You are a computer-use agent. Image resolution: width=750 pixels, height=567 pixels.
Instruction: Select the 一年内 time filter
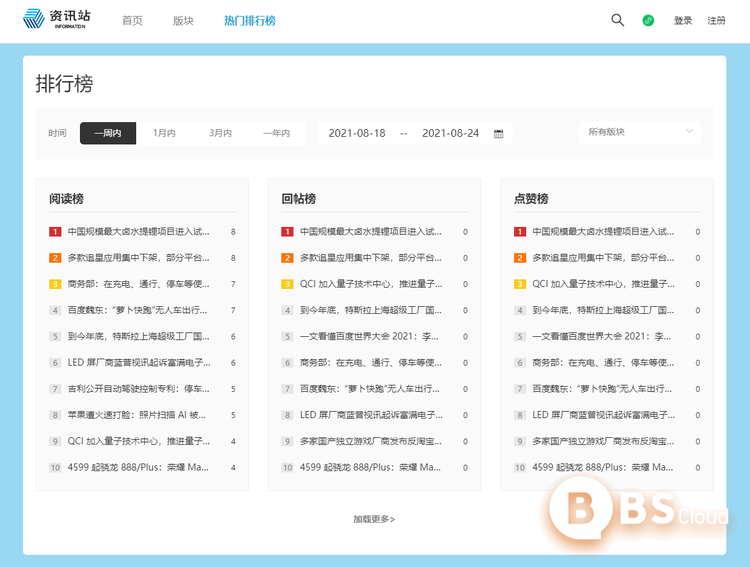pos(277,133)
